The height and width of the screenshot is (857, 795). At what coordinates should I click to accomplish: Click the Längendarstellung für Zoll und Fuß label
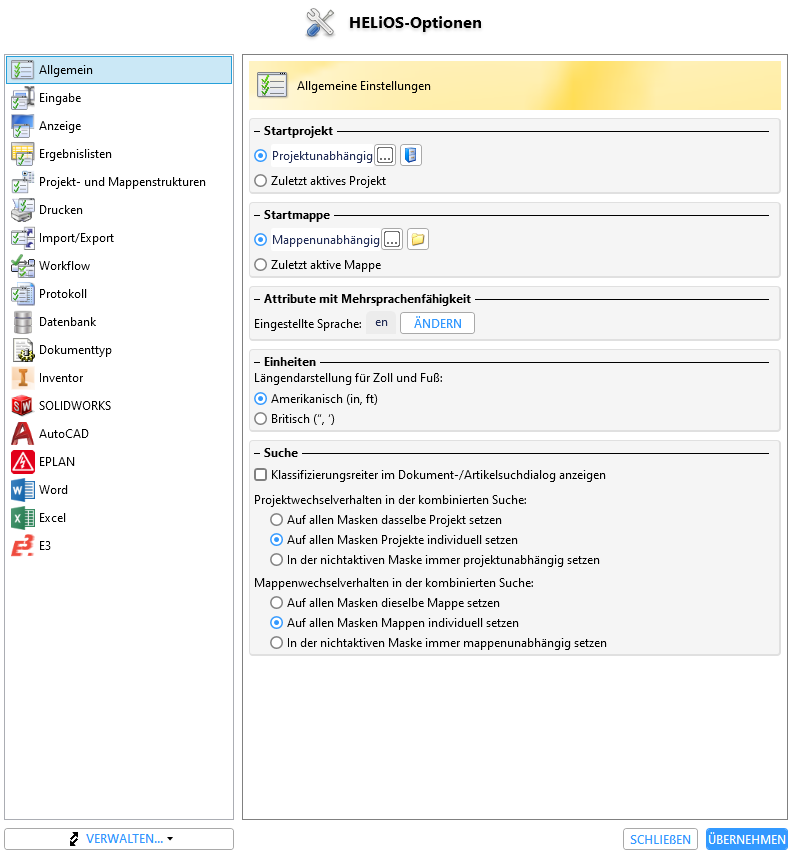click(349, 378)
